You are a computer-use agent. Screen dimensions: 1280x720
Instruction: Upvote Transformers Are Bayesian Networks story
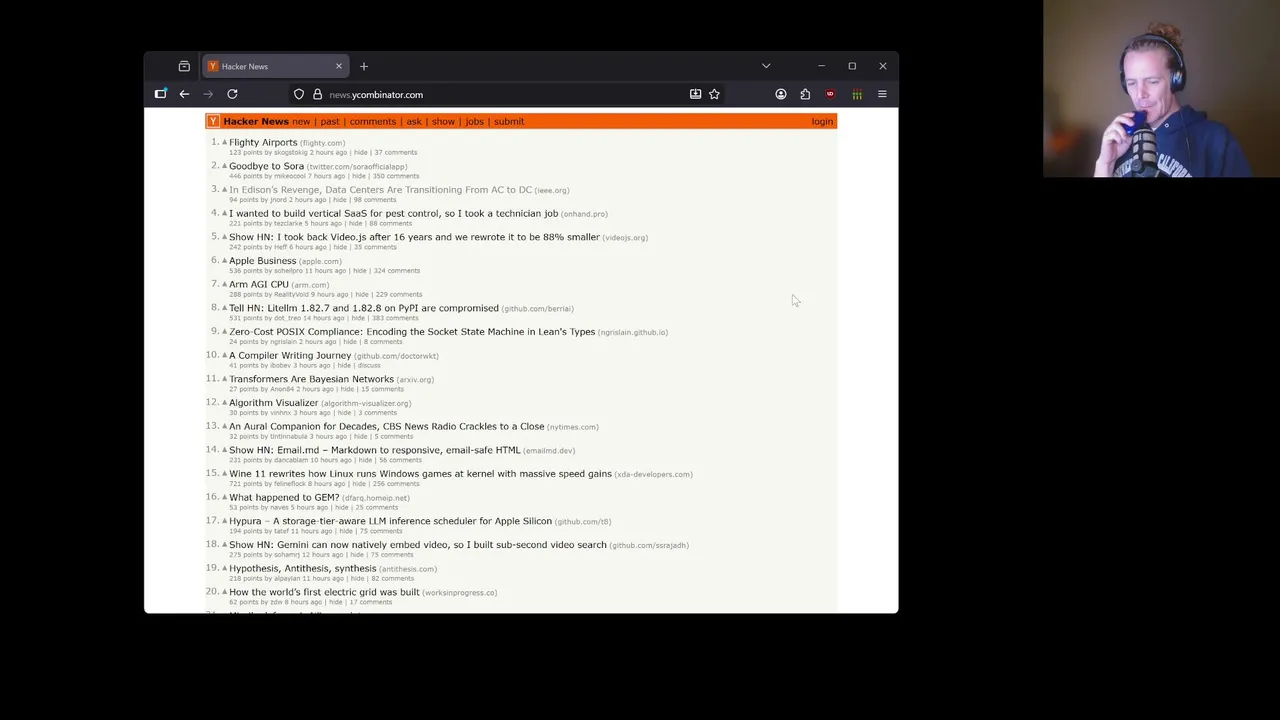coord(224,379)
